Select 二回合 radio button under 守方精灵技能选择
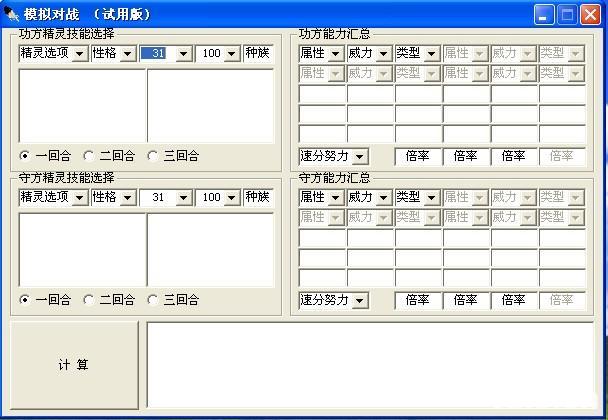The image size is (608, 420). [x=88, y=300]
